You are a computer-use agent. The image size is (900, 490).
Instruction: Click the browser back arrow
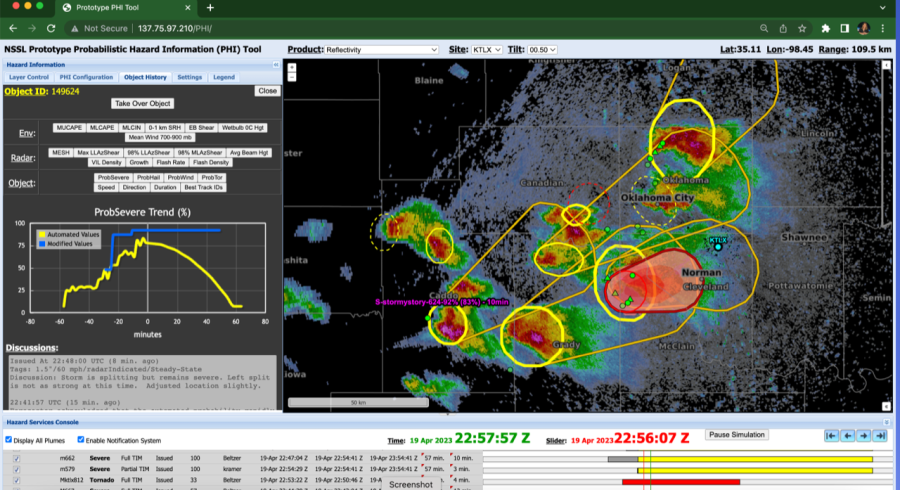pos(12,29)
